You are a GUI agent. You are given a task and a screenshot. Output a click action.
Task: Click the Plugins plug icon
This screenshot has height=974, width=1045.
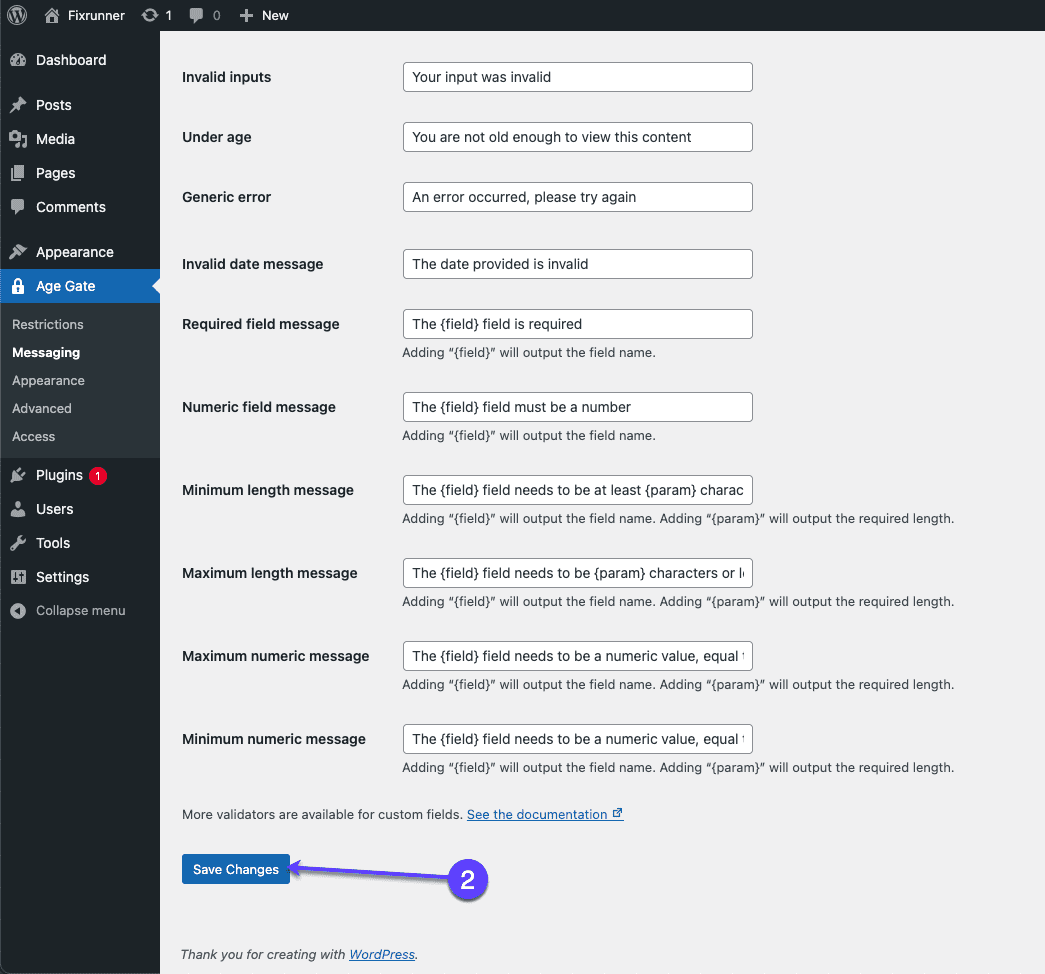[18, 475]
